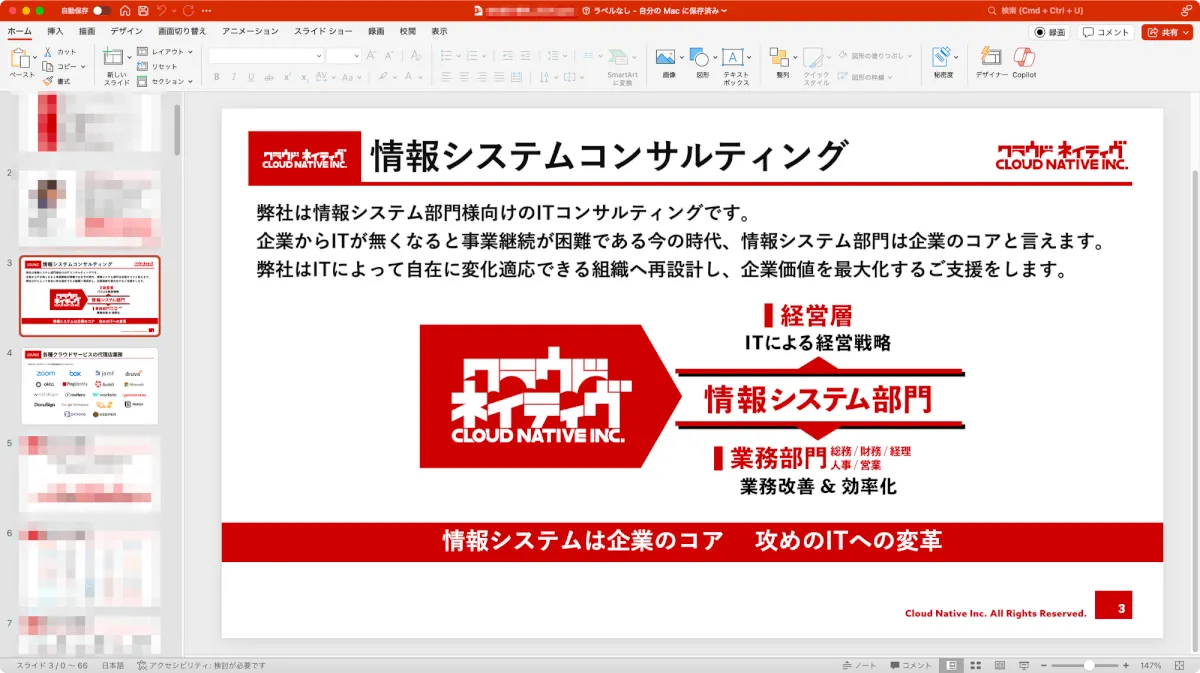The width and height of the screenshot is (1200, 673).
Task: Toggle underline formatting
Action: coord(251,76)
